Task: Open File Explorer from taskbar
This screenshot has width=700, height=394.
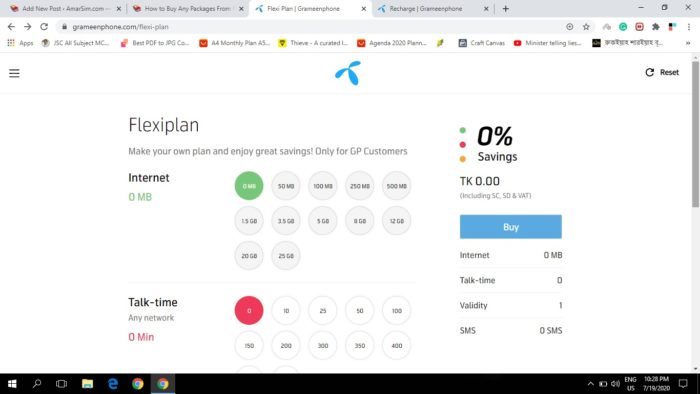Action: click(x=88, y=384)
